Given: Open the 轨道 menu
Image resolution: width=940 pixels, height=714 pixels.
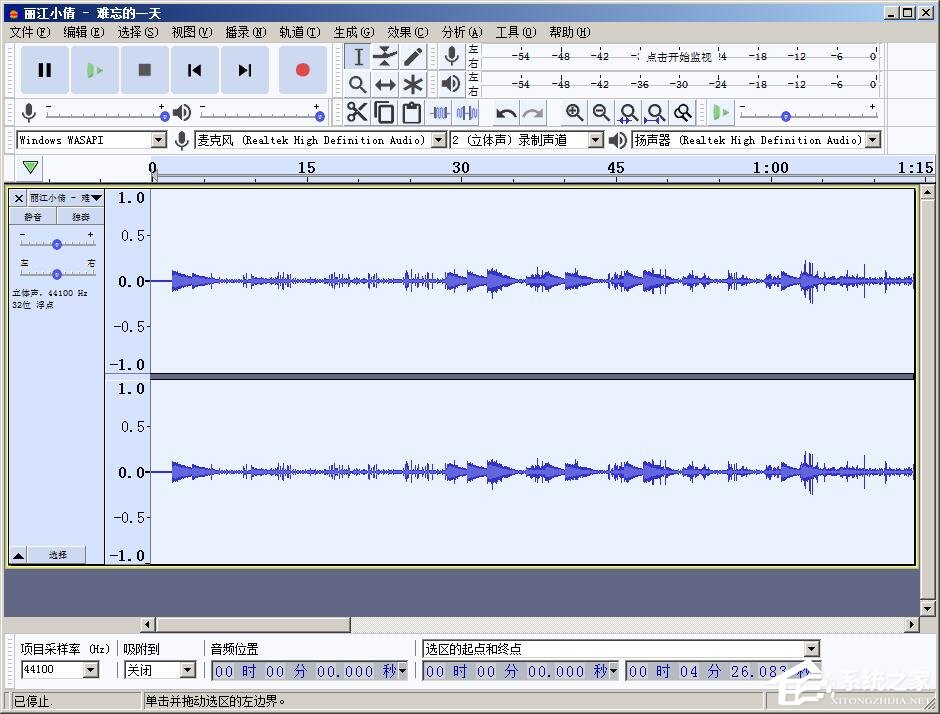Looking at the screenshot, I should [298, 31].
